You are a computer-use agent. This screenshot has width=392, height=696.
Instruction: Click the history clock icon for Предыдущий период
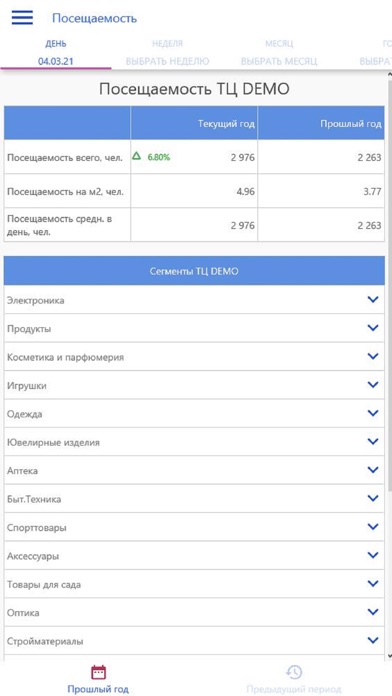[294, 672]
